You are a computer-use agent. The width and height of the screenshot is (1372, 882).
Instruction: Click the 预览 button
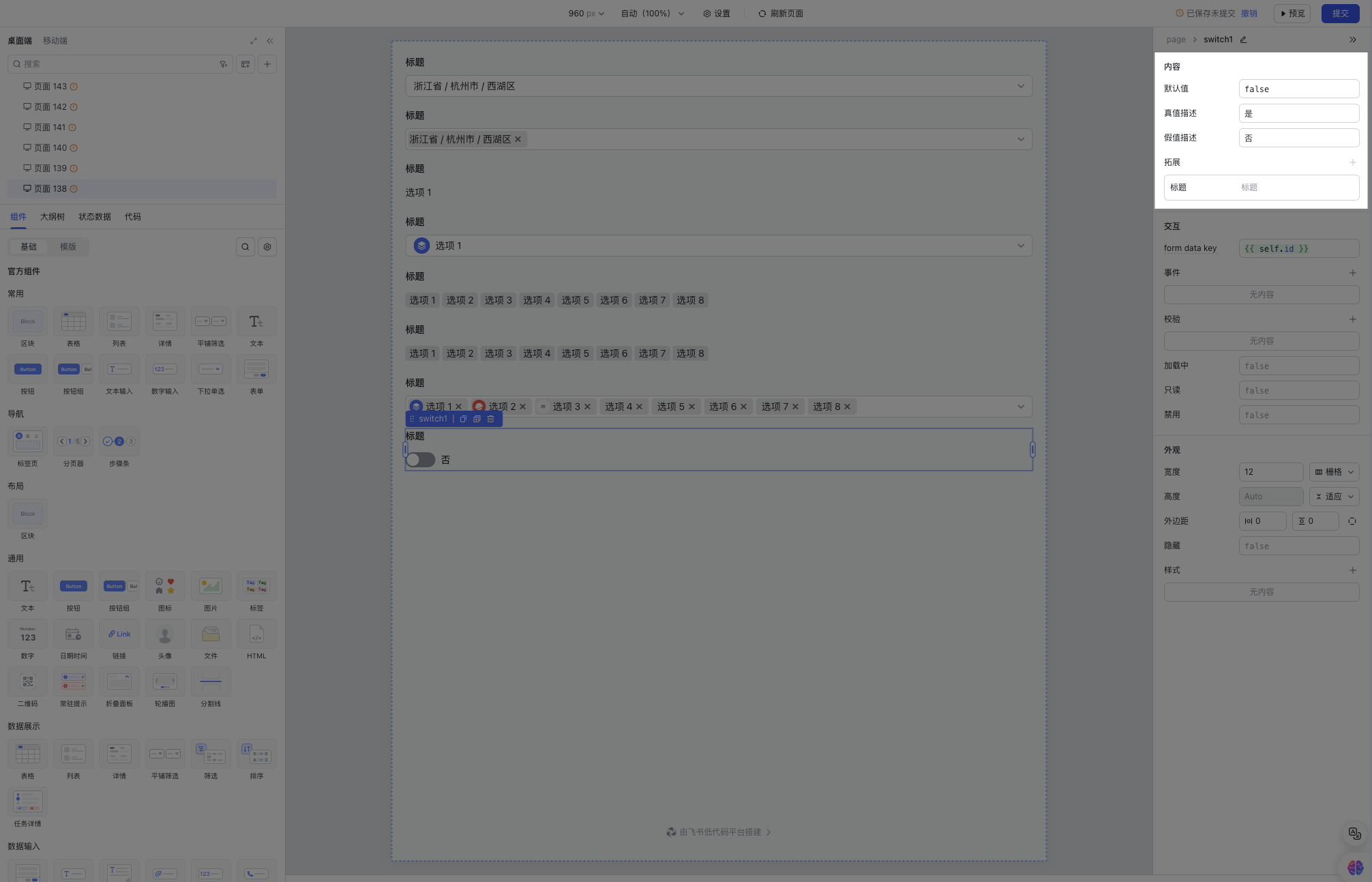(1292, 14)
